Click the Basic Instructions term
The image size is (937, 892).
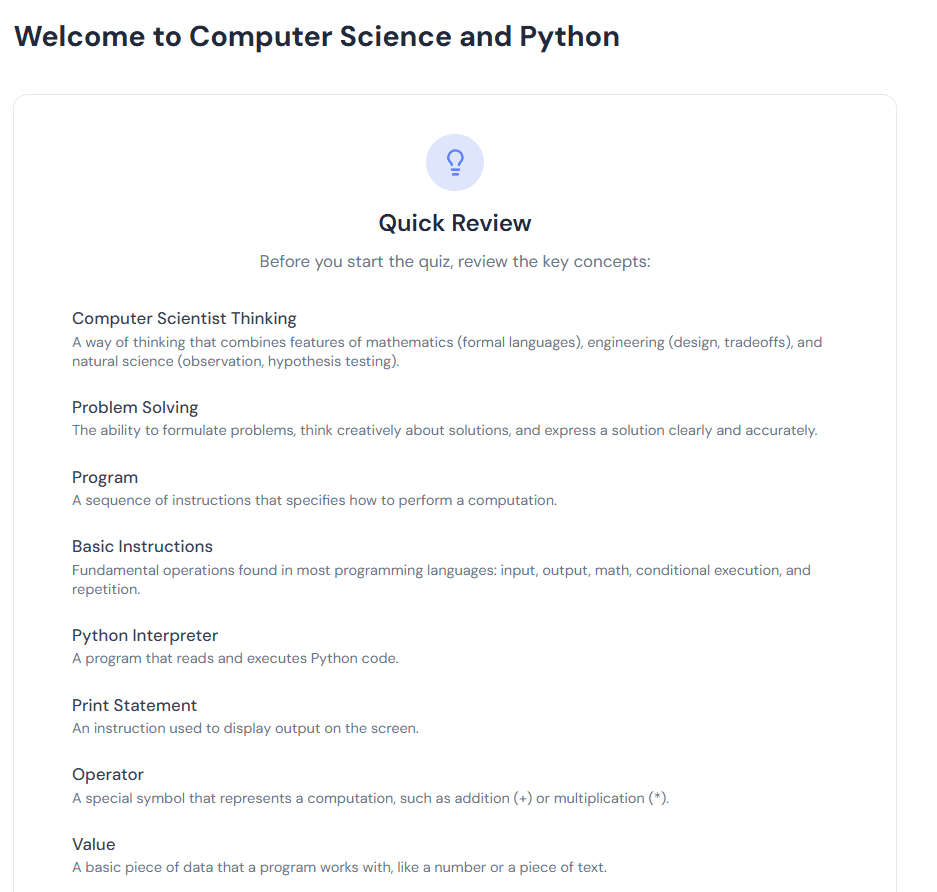coord(142,547)
